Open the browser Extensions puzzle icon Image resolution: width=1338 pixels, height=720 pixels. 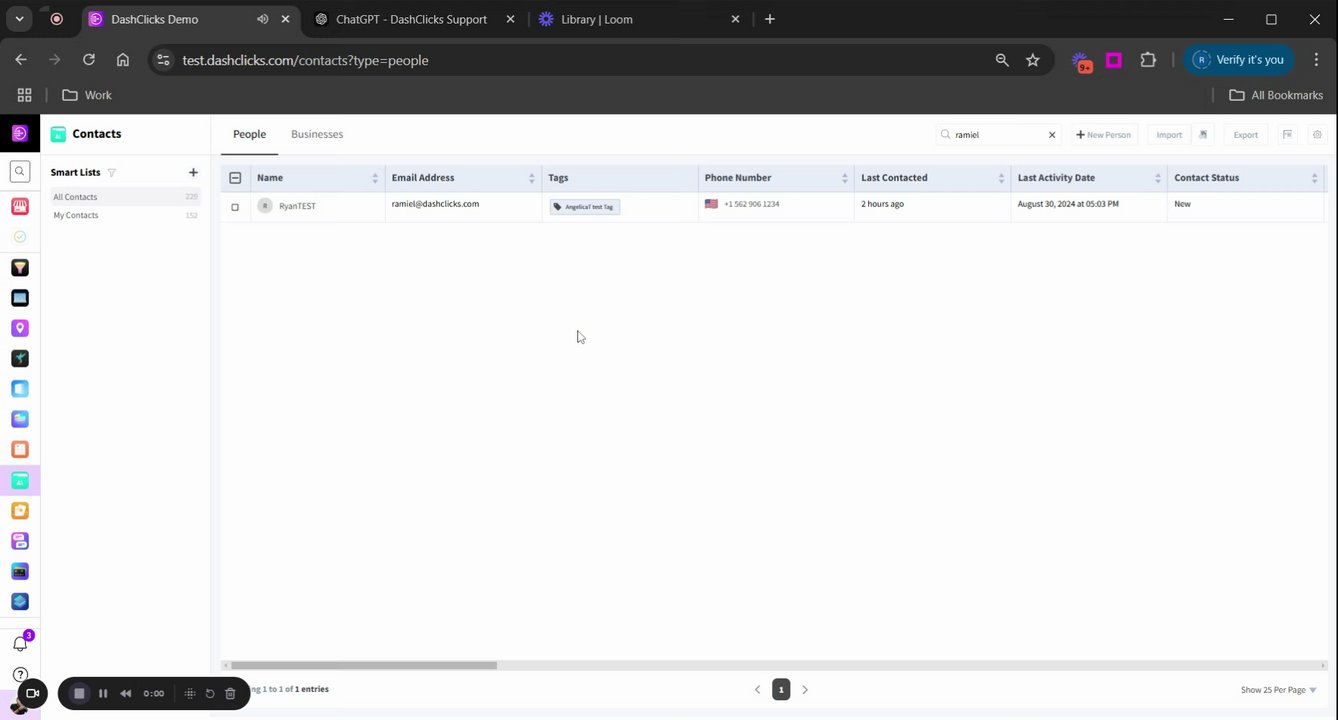pyautogui.click(x=1148, y=60)
